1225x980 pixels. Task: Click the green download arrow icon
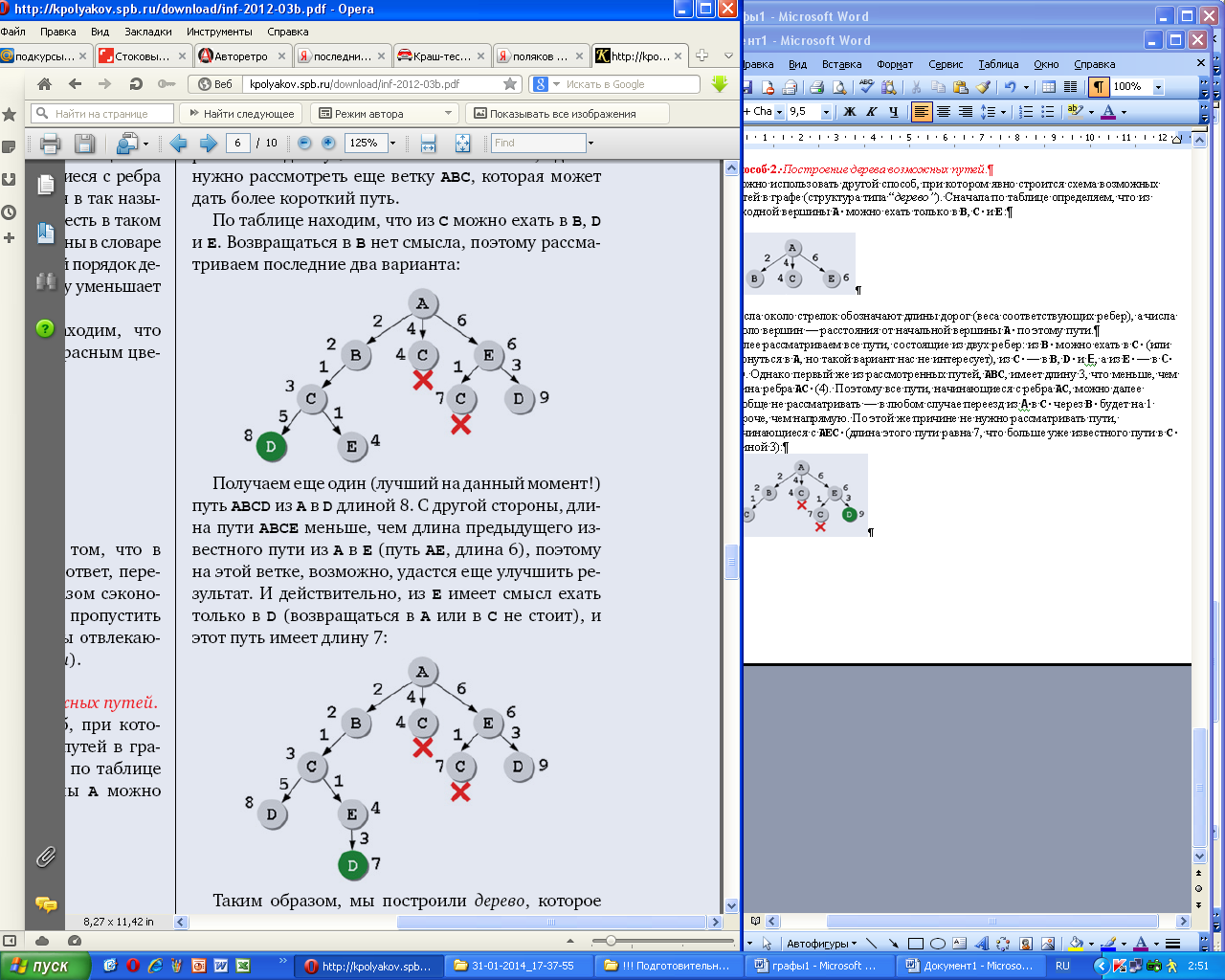coord(720,84)
